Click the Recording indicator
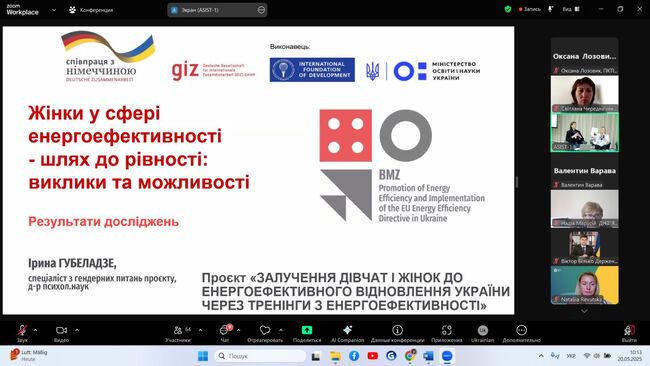This screenshot has width=650, height=366. [x=529, y=9]
